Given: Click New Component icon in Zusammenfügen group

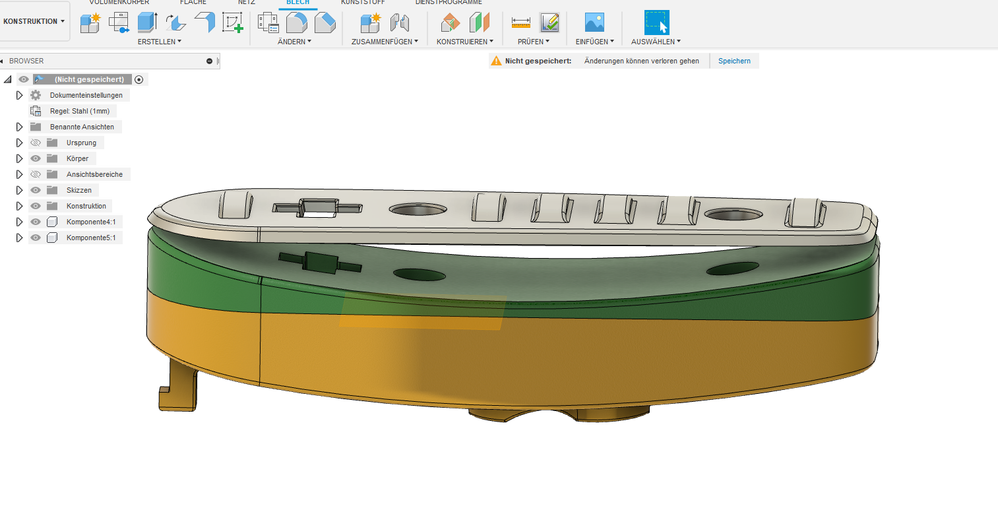Looking at the screenshot, I should pyautogui.click(x=370, y=23).
